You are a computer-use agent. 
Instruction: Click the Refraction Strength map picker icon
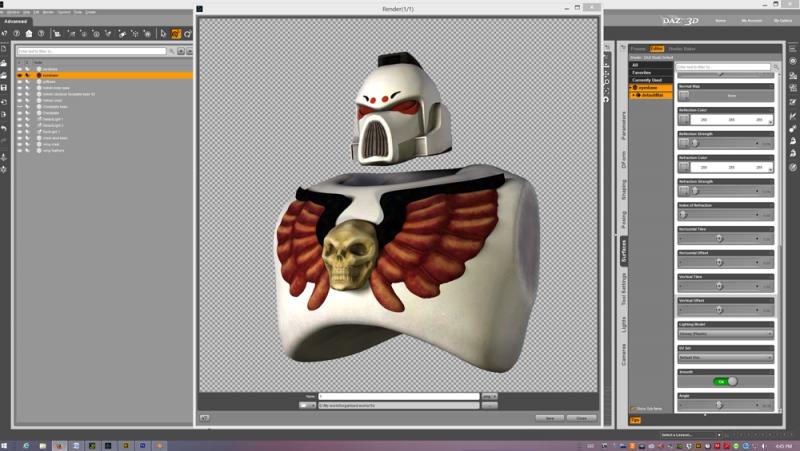click(x=684, y=191)
